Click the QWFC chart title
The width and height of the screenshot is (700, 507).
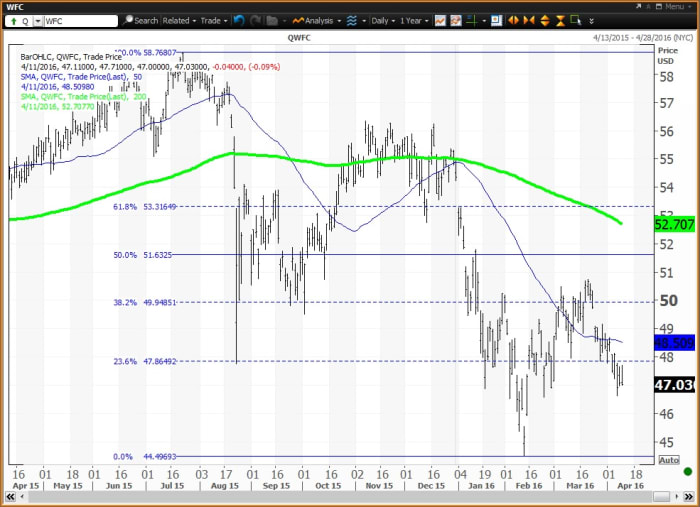pyautogui.click(x=299, y=38)
